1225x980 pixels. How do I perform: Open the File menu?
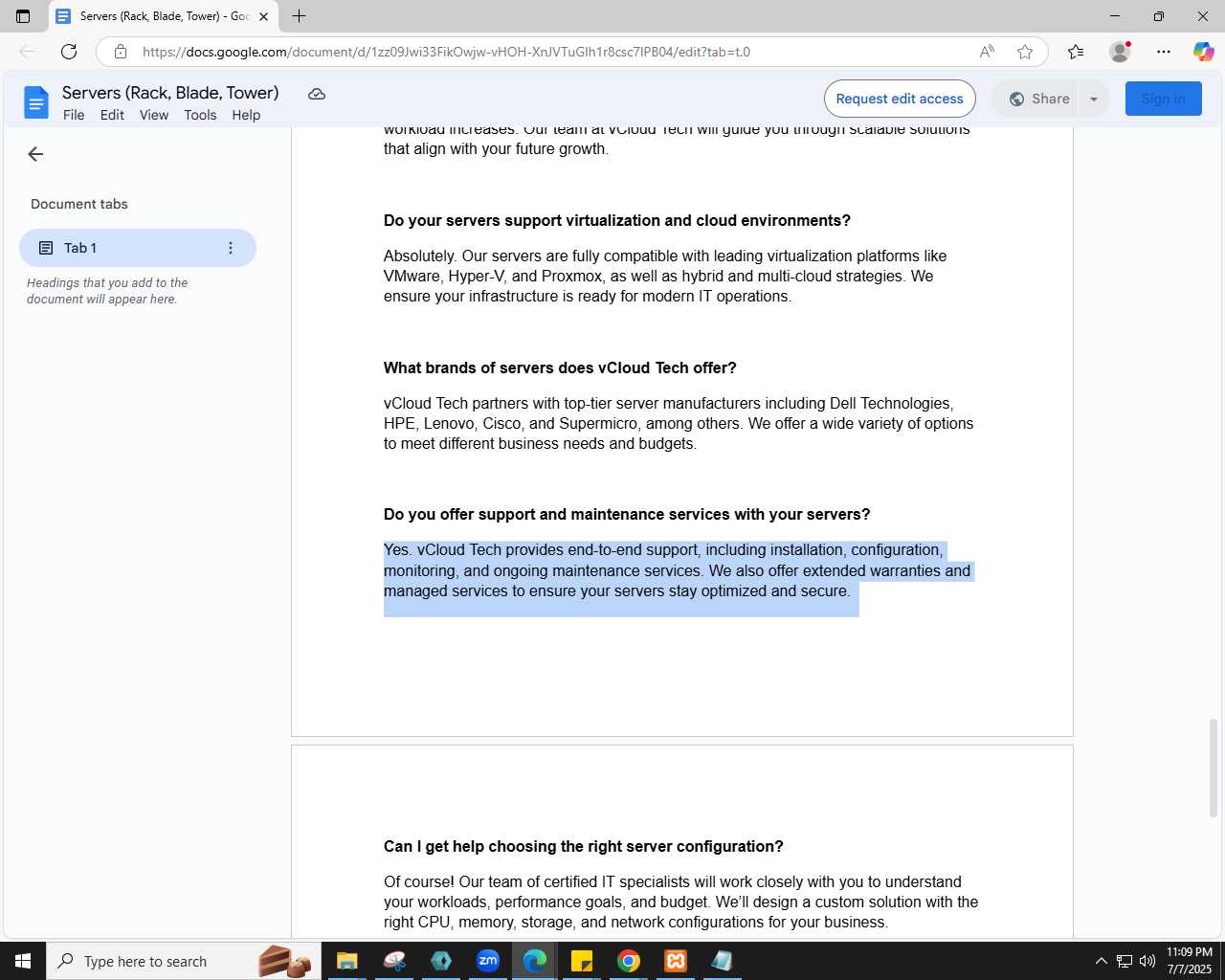(x=74, y=115)
